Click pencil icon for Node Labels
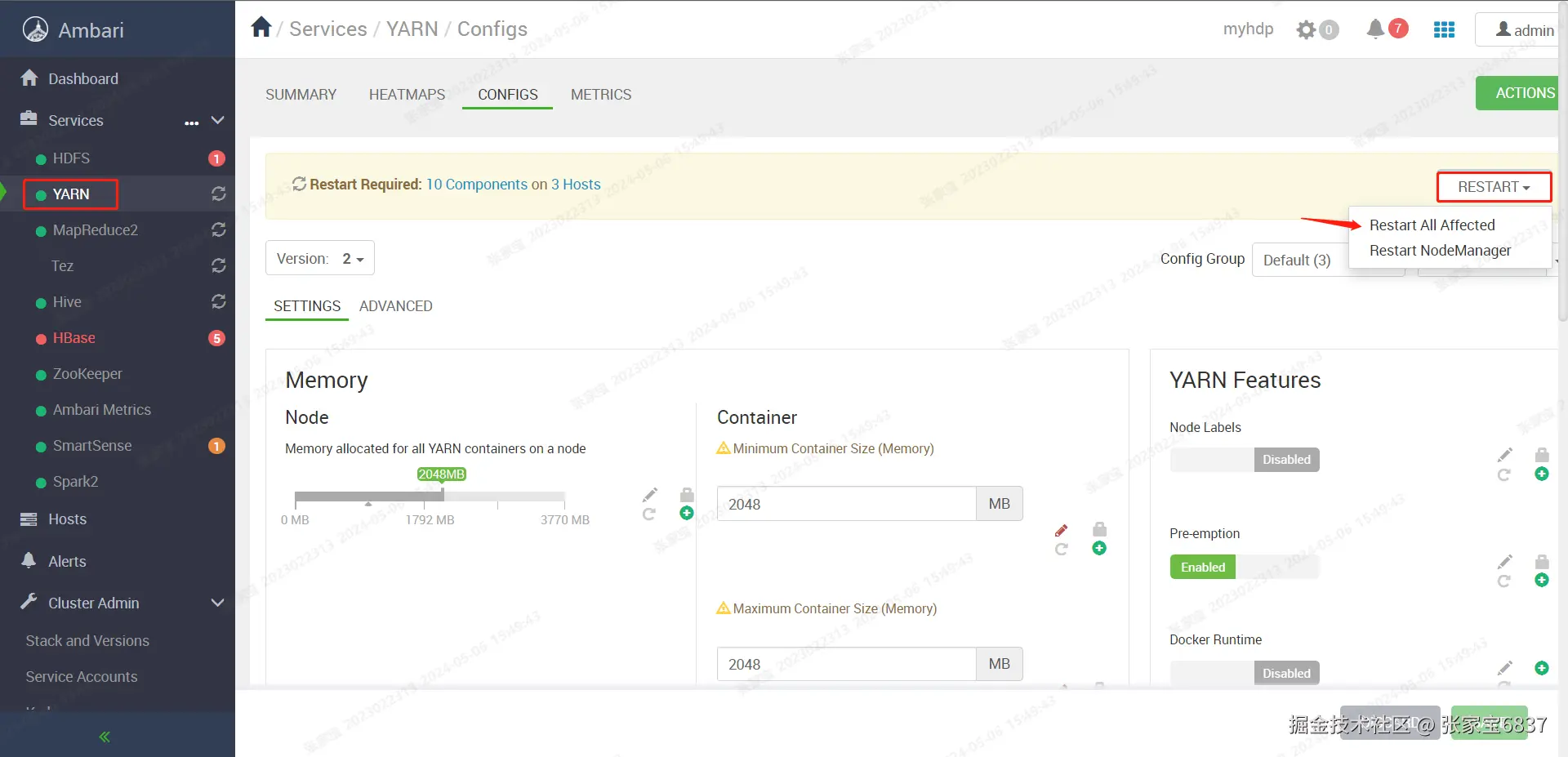This screenshot has height=757, width=1568. coord(1505,455)
